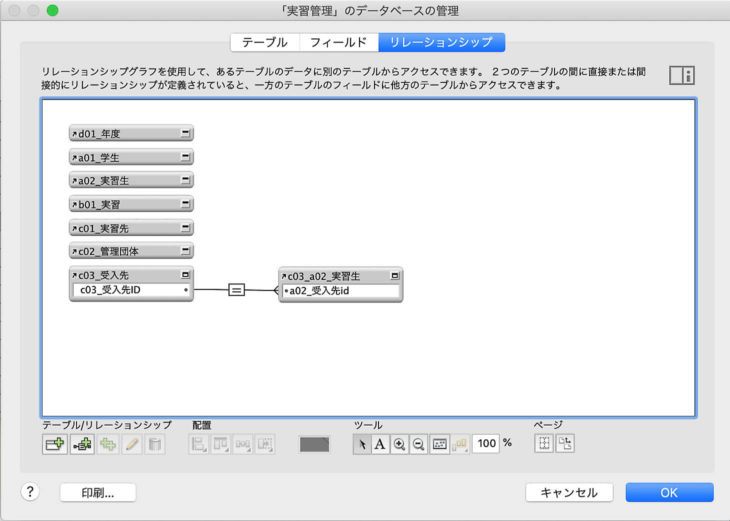Click the blue OK button
The width and height of the screenshot is (730, 521).
tap(669, 493)
